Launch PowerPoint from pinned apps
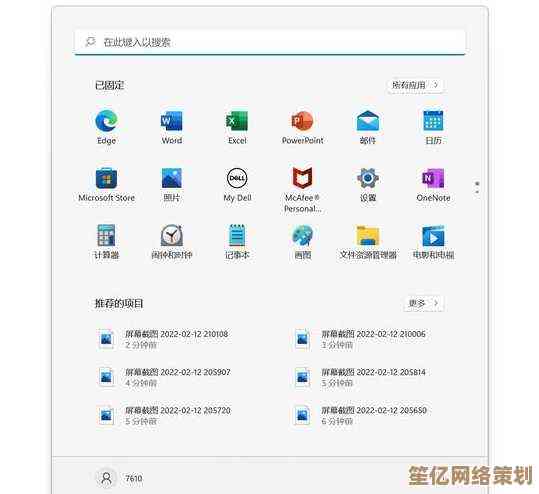 (x=302, y=127)
